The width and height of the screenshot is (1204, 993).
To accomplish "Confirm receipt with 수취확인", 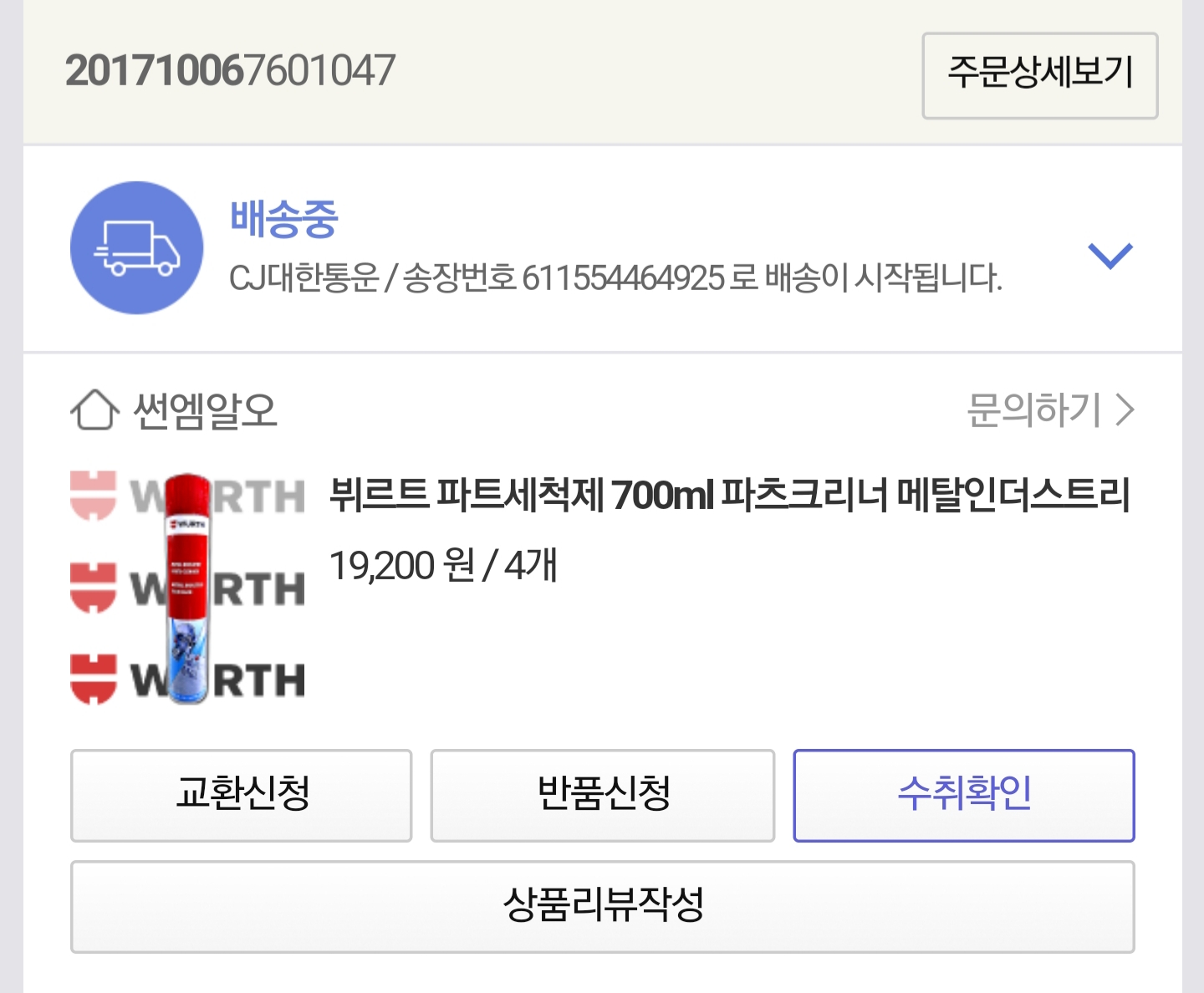I will pyautogui.click(x=964, y=795).
